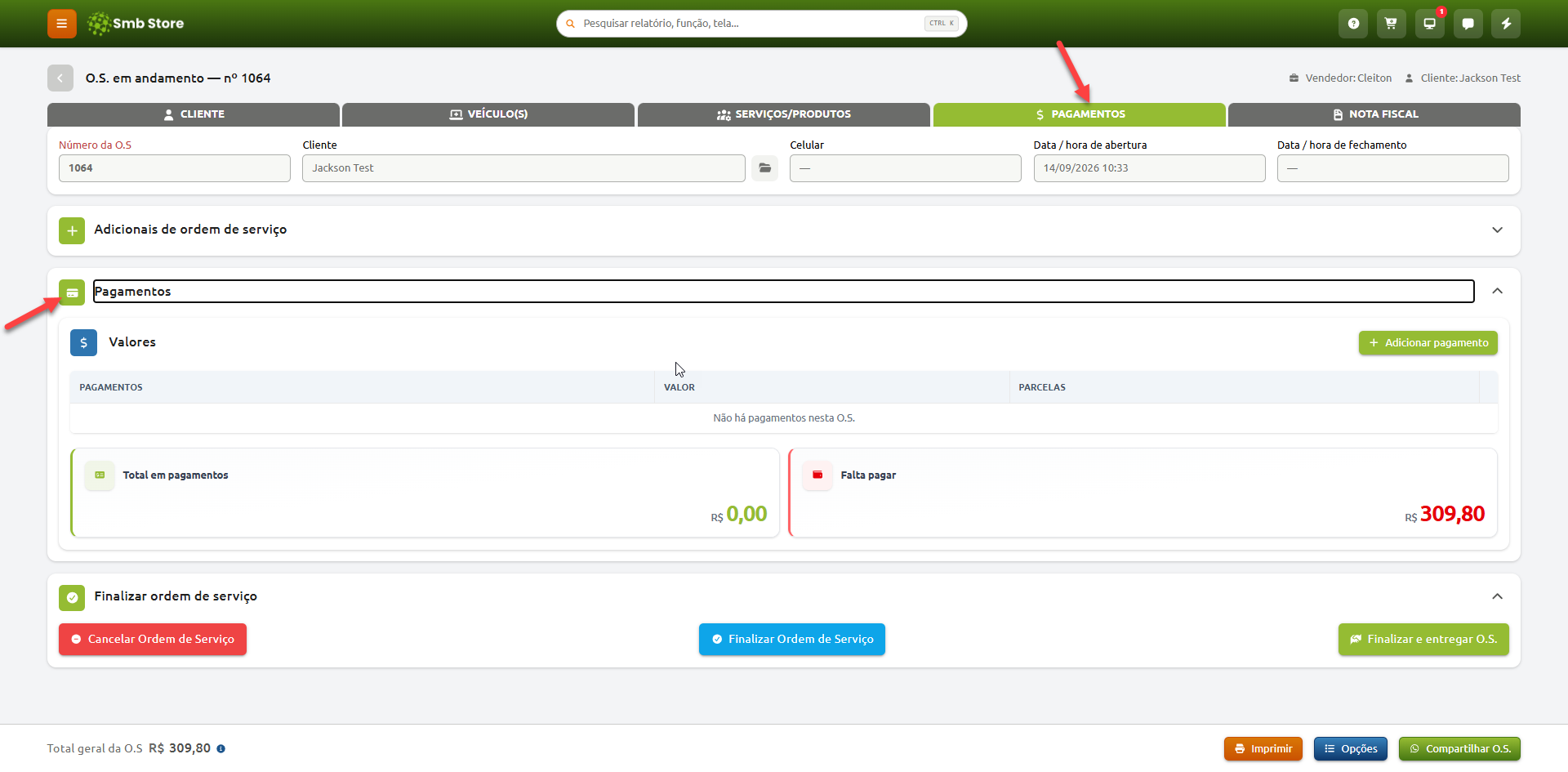Click the Celular field
1568x772 pixels.
906,168
